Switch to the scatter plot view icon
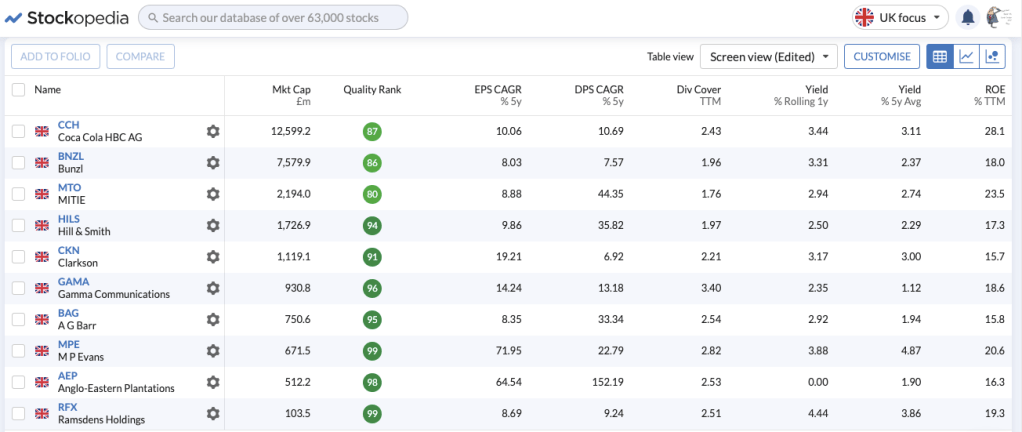Image resolution: width=1022 pixels, height=432 pixels. (x=992, y=57)
